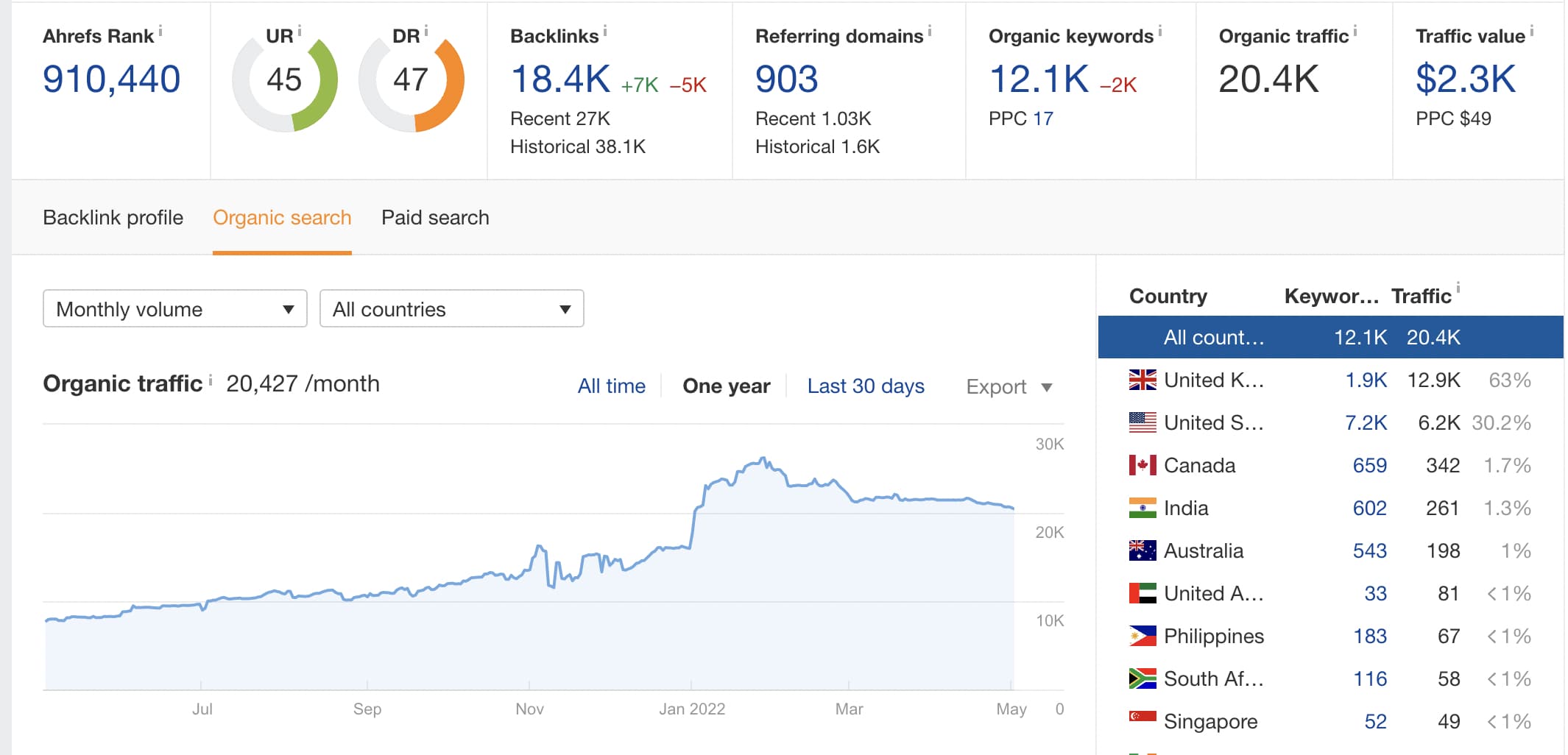Viewport: 1568px width, 755px height.
Task: Open the Monthly volume dropdown
Action: click(175, 309)
